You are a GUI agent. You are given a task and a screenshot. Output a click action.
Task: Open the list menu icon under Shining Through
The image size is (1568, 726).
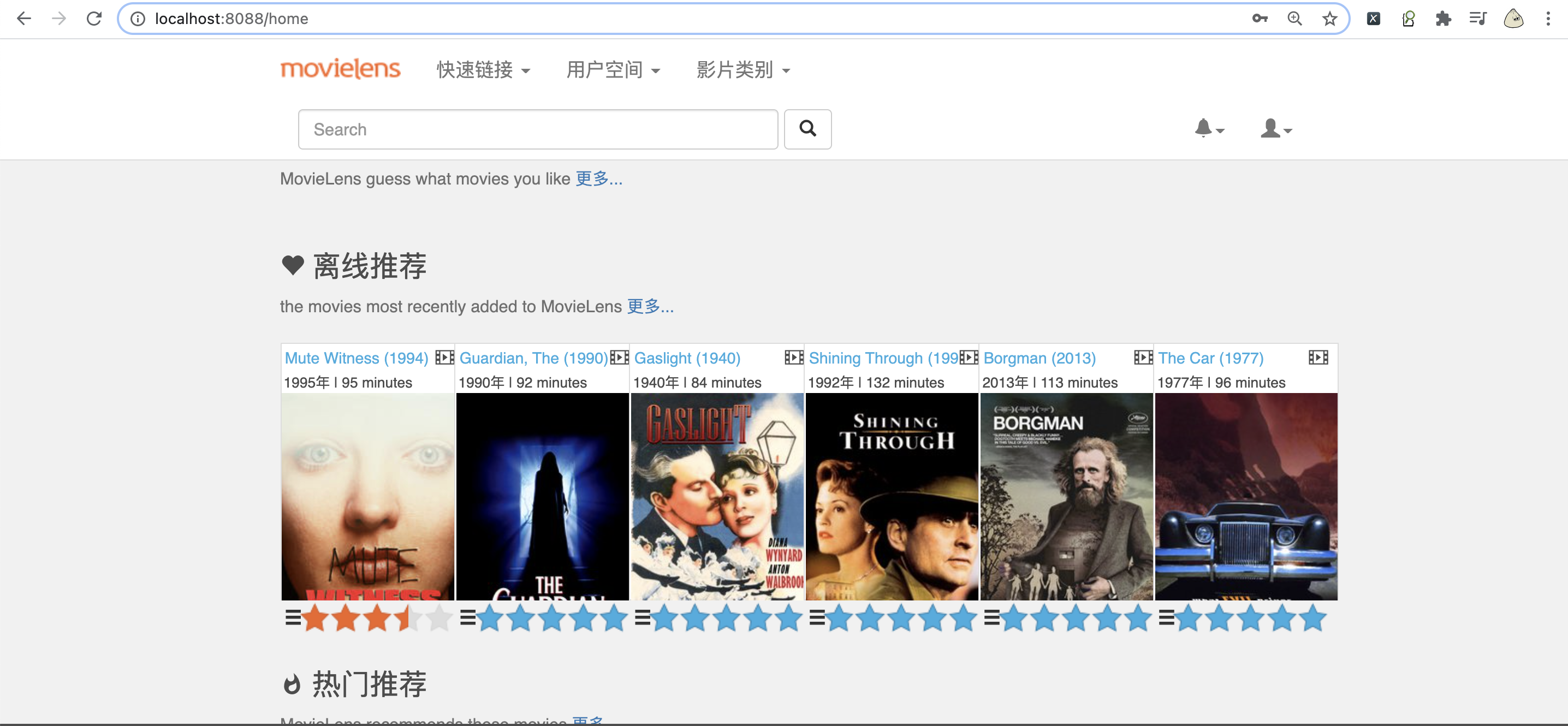817,618
